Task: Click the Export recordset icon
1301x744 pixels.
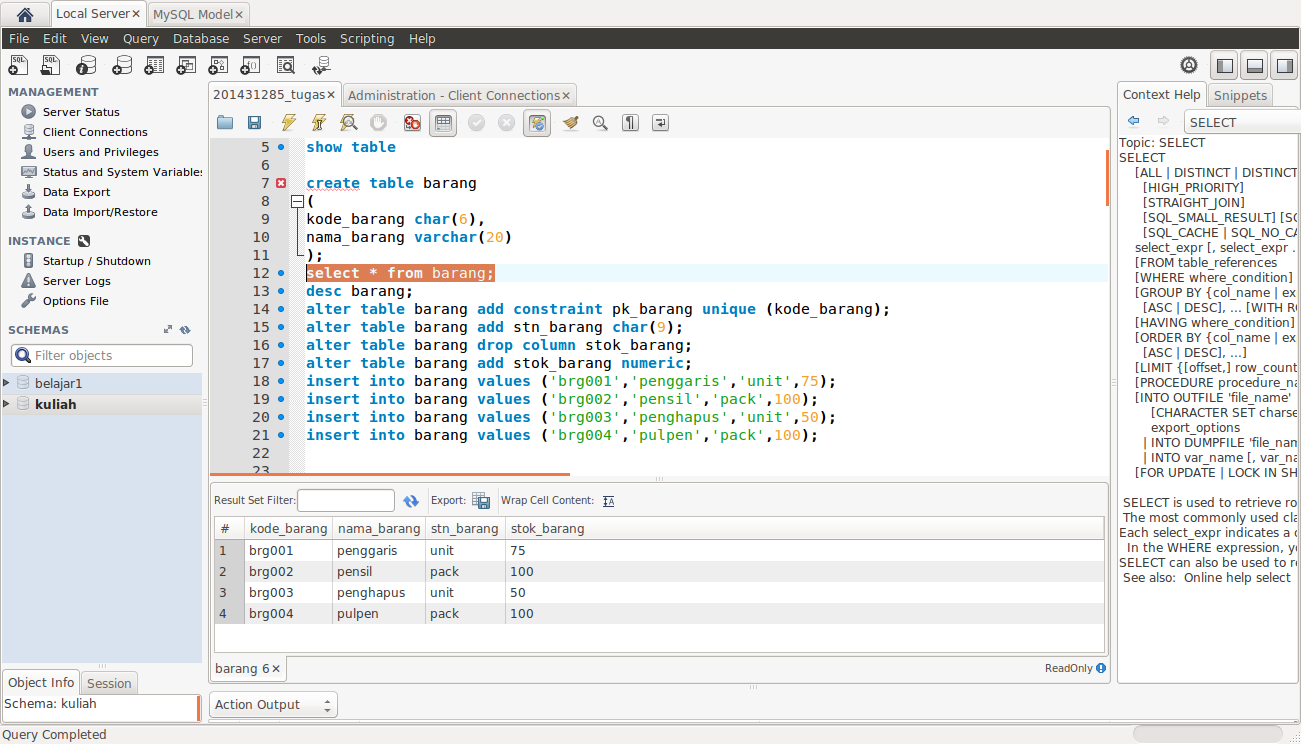Action: (481, 501)
